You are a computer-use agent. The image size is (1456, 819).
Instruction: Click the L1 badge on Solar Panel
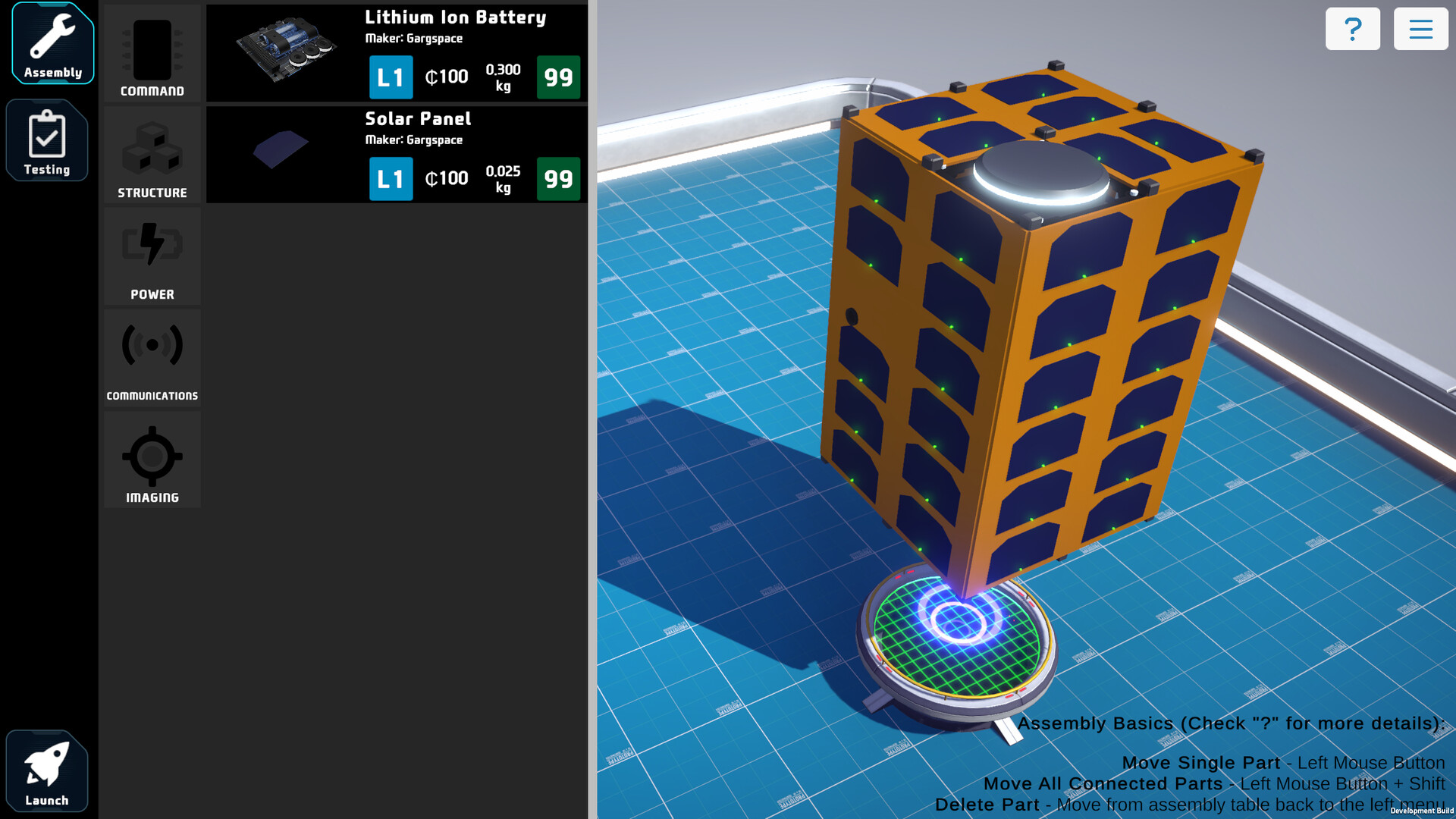(x=391, y=179)
